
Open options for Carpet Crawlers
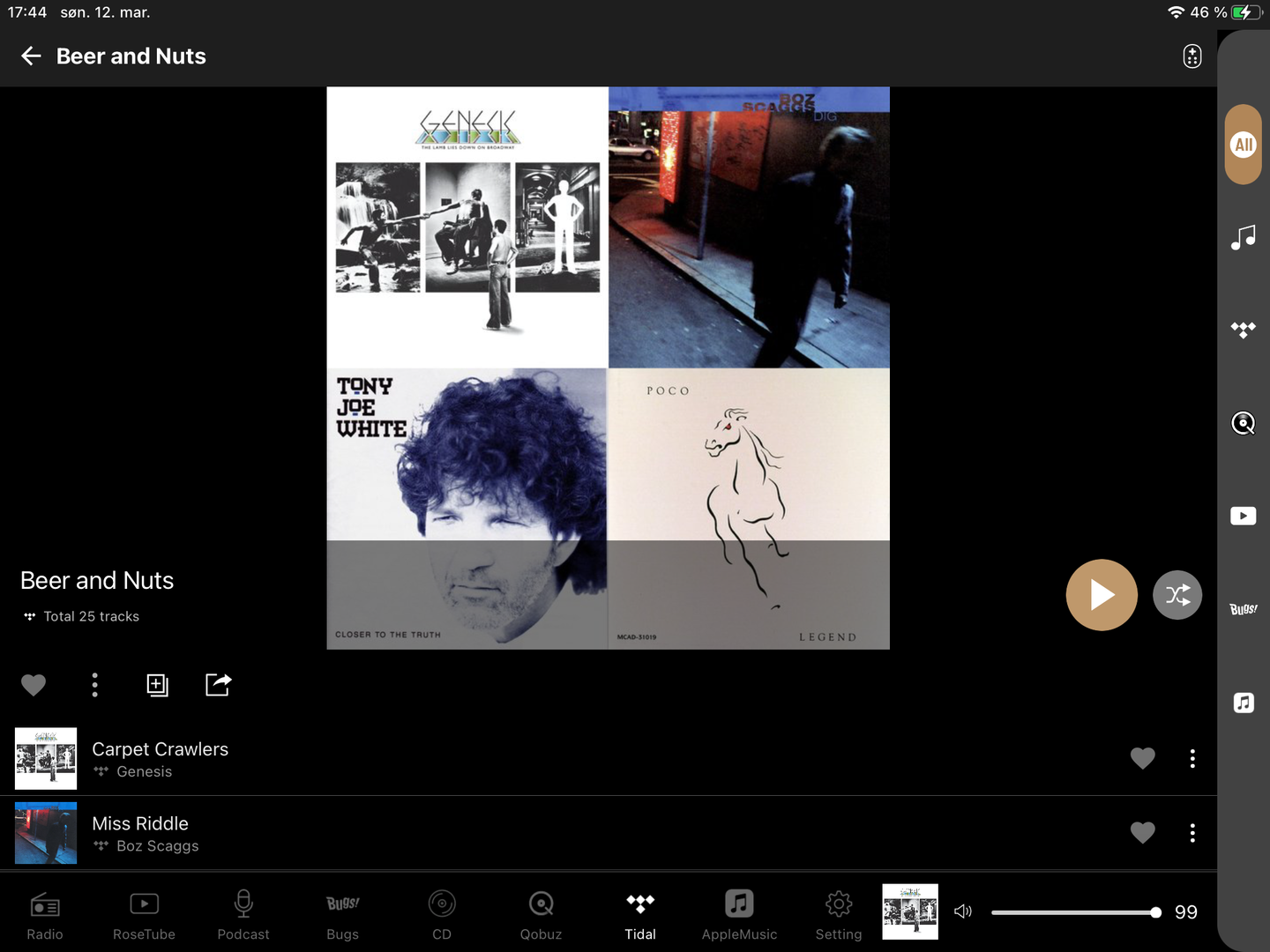point(1192,759)
